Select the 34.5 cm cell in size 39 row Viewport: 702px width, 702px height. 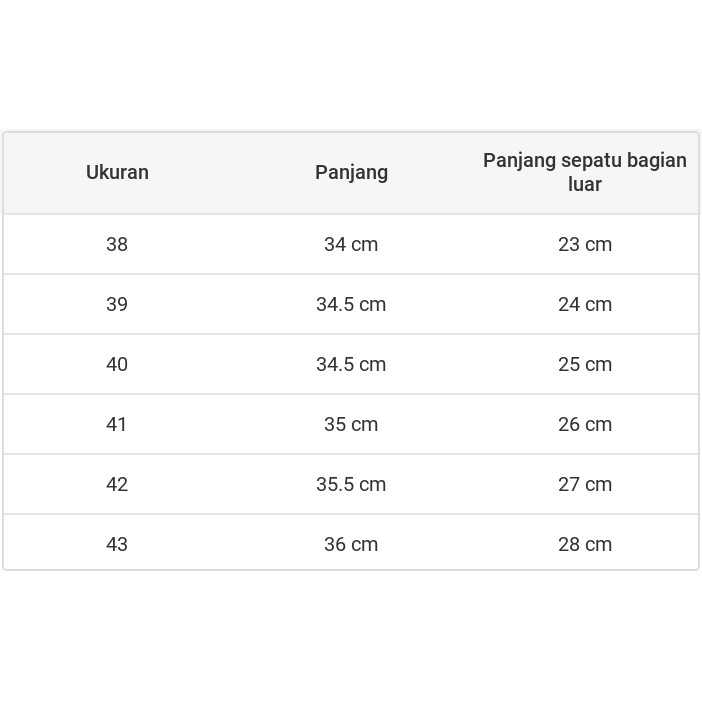(351, 304)
